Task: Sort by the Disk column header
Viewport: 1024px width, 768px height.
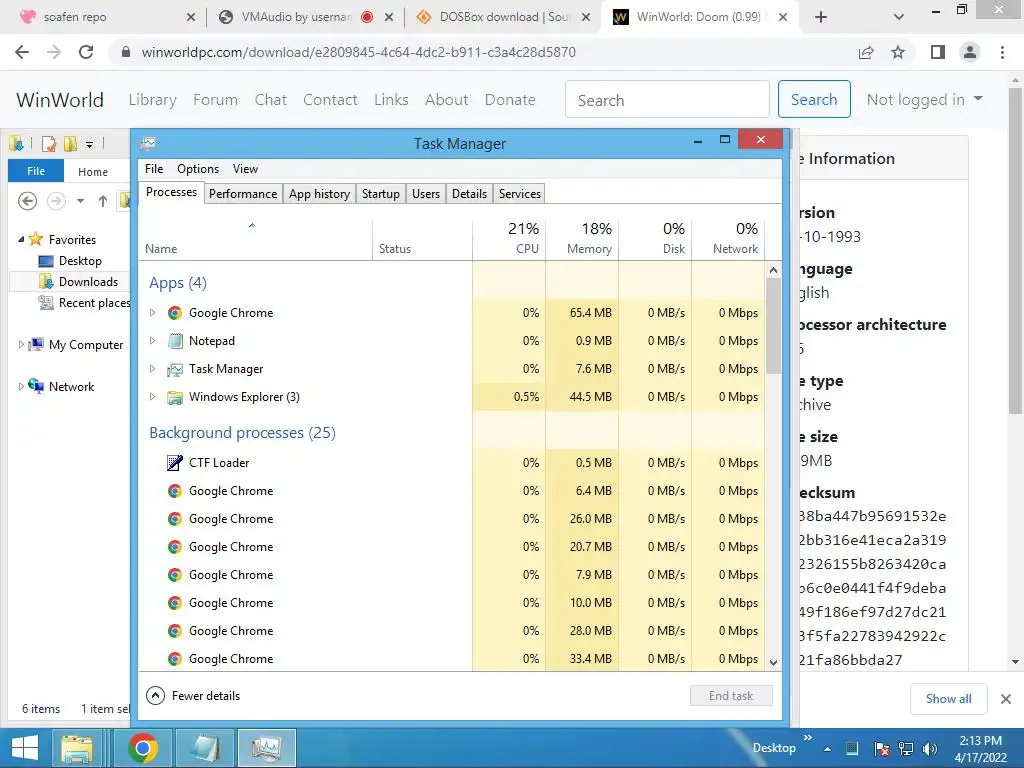Action: tap(656, 238)
